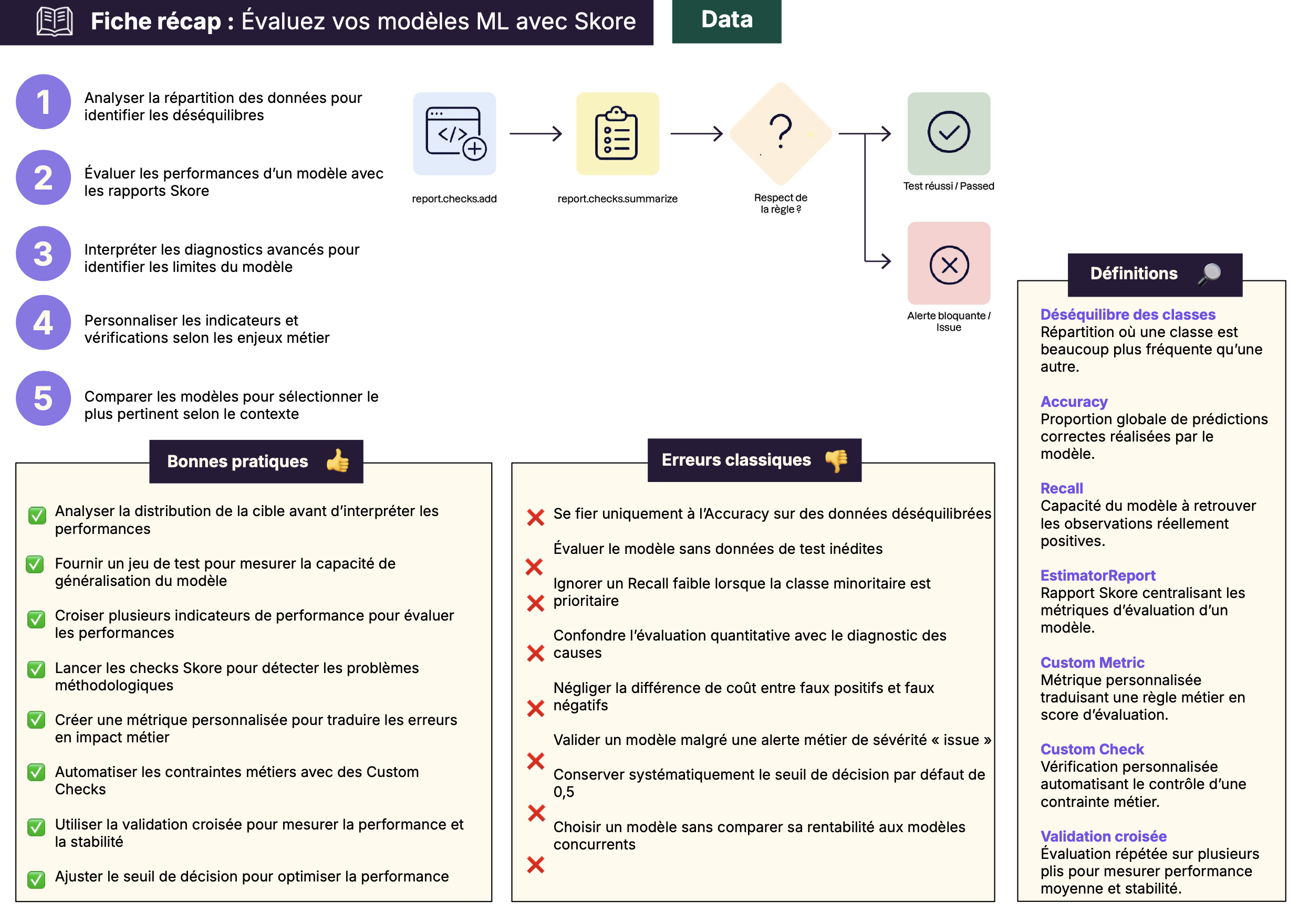Click the magnifying glass beside Définitions
The width and height of the screenshot is (1309, 924).
tap(1209, 274)
